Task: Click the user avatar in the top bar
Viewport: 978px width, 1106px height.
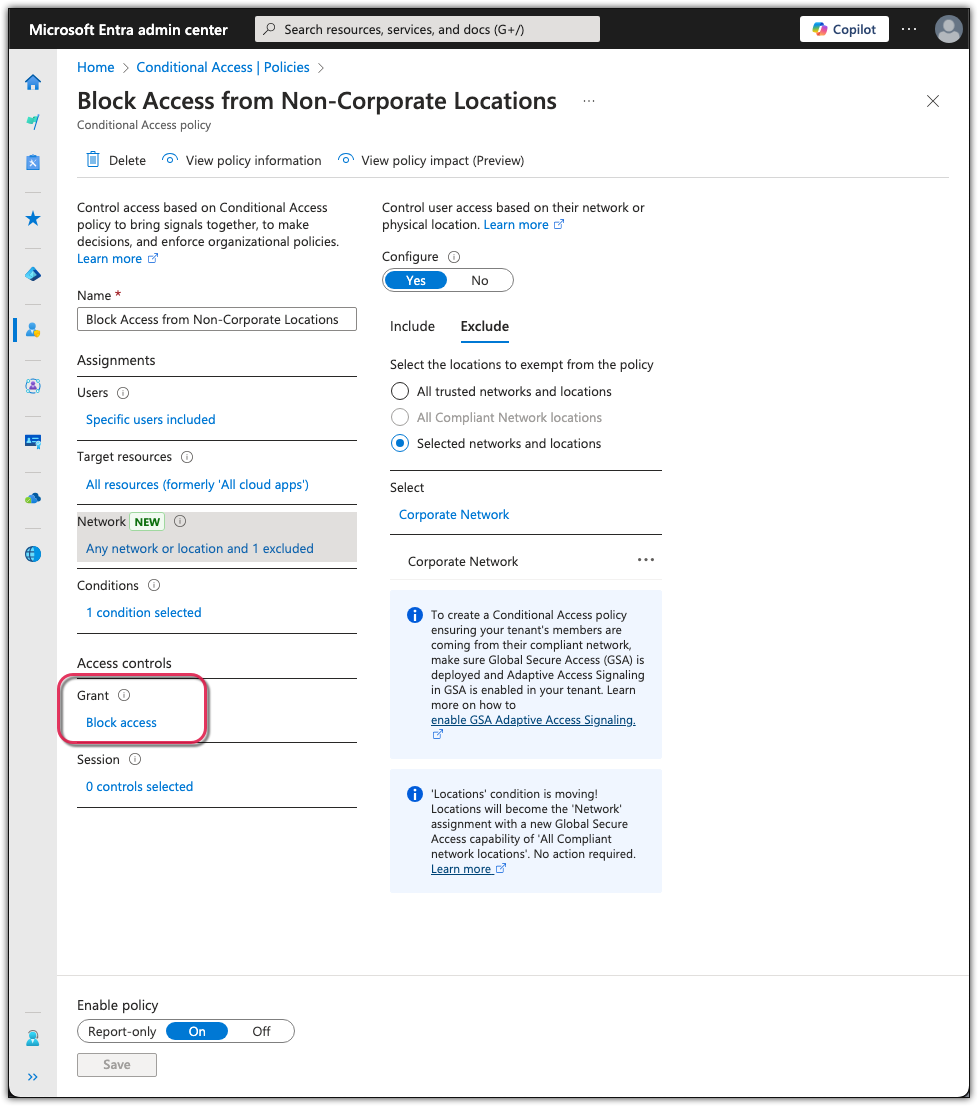Action: (x=948, y=30)
